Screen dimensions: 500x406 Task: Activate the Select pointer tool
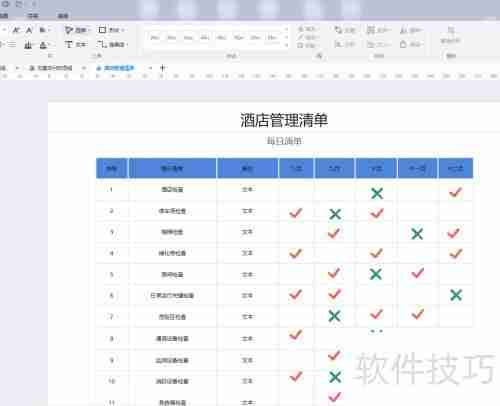point(75,30)
